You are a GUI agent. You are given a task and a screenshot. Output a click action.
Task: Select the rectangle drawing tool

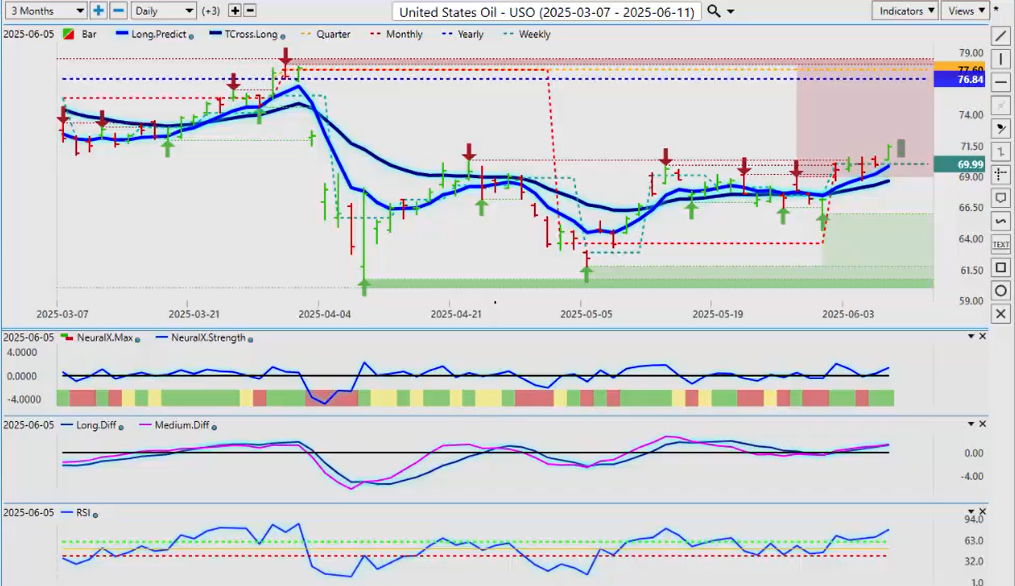[x=1000, y=267]
